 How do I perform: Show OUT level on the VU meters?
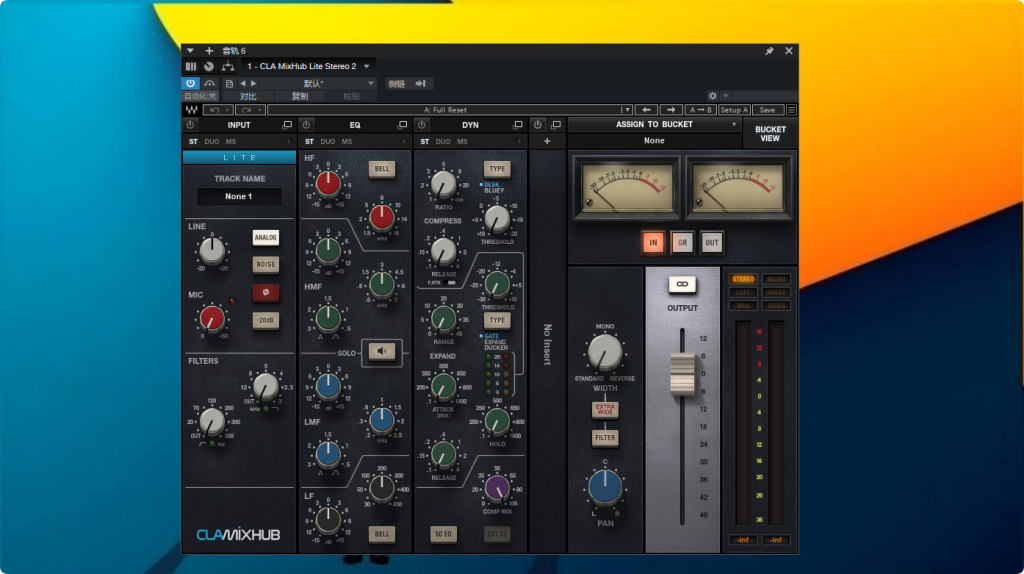coord(712,243)
